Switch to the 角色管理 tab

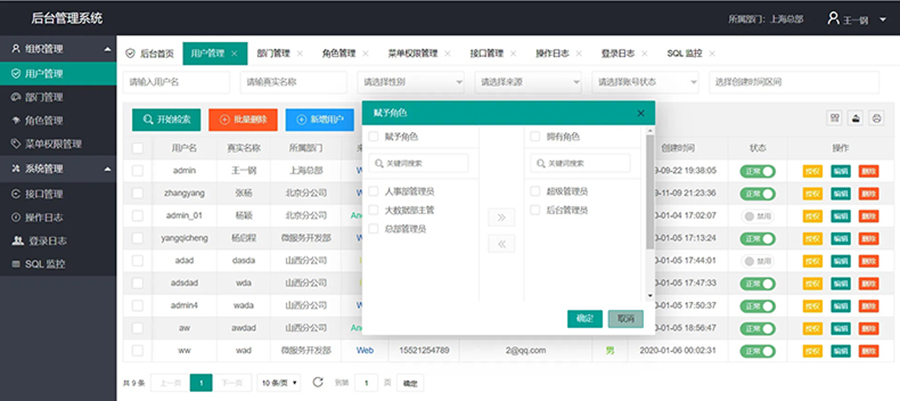click(338, 53)
